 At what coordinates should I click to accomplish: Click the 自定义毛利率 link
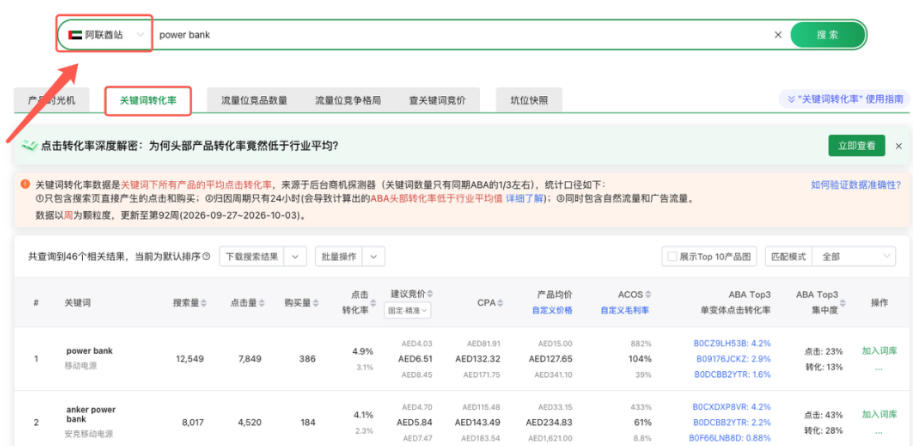point(625,310)
